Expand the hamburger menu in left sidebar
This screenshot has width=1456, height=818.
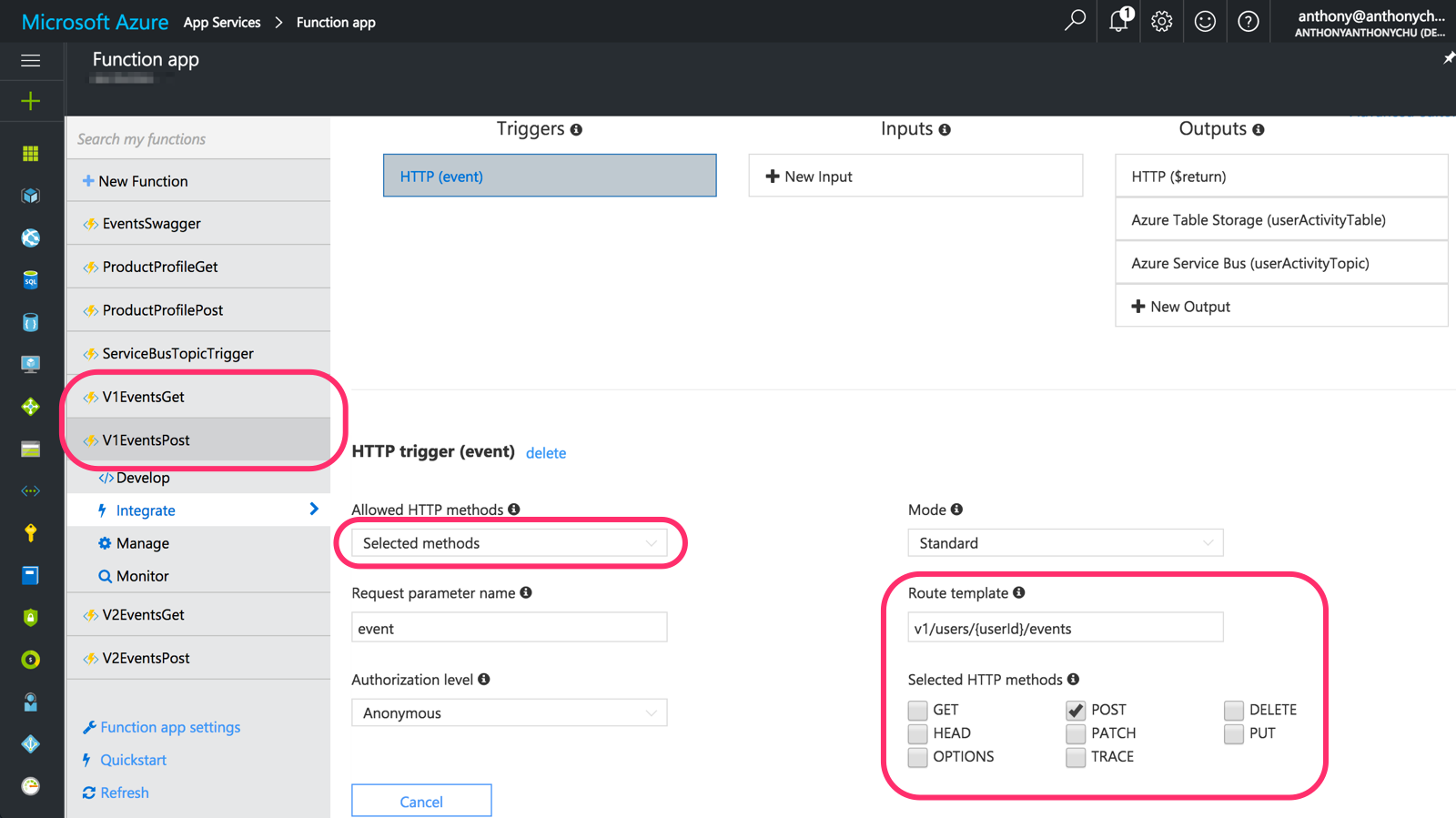31,61
